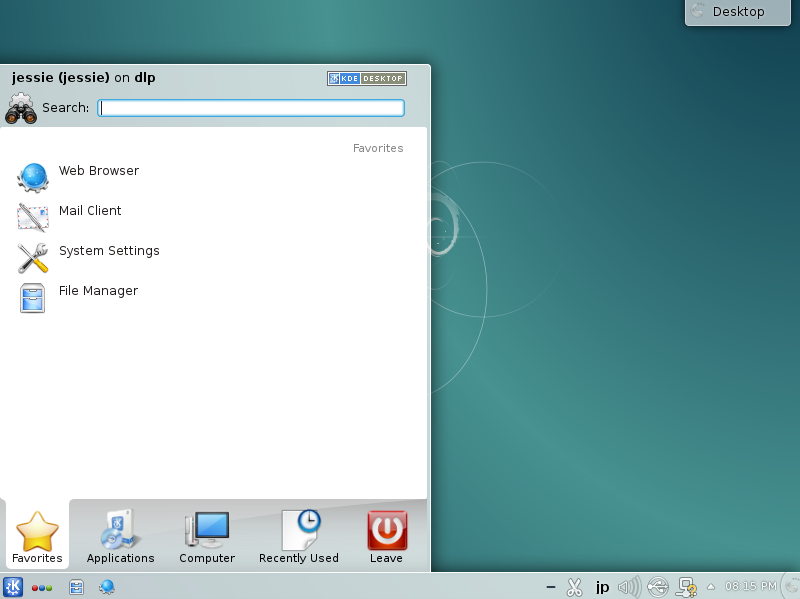Select the Computer tab

click(206, 535)
